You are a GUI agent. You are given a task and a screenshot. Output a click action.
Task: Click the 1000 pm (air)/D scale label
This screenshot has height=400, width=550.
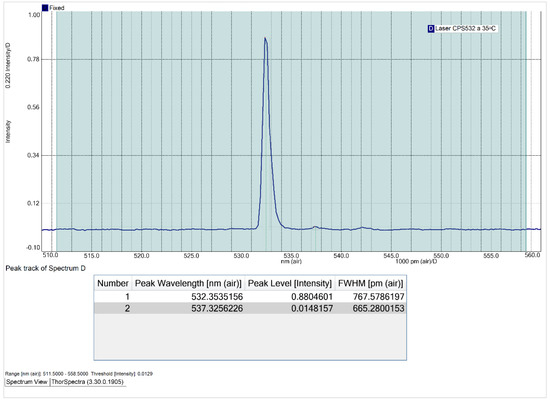[416, 261]
